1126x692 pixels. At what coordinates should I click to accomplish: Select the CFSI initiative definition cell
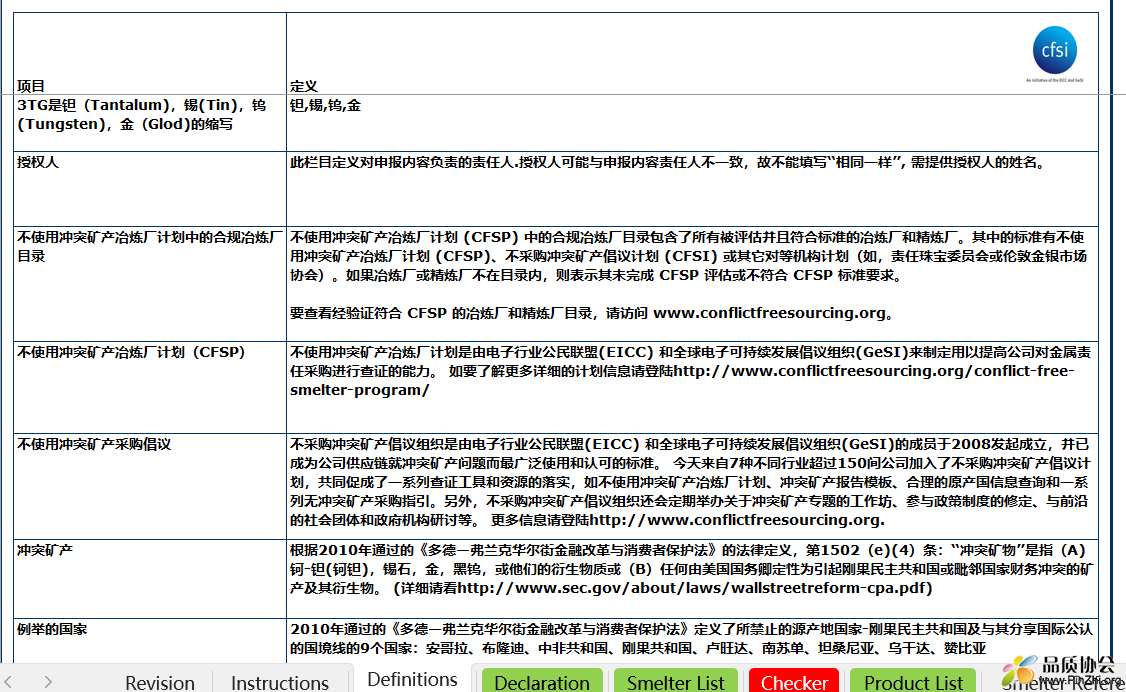pyautogui.click(x=692, y=487)
